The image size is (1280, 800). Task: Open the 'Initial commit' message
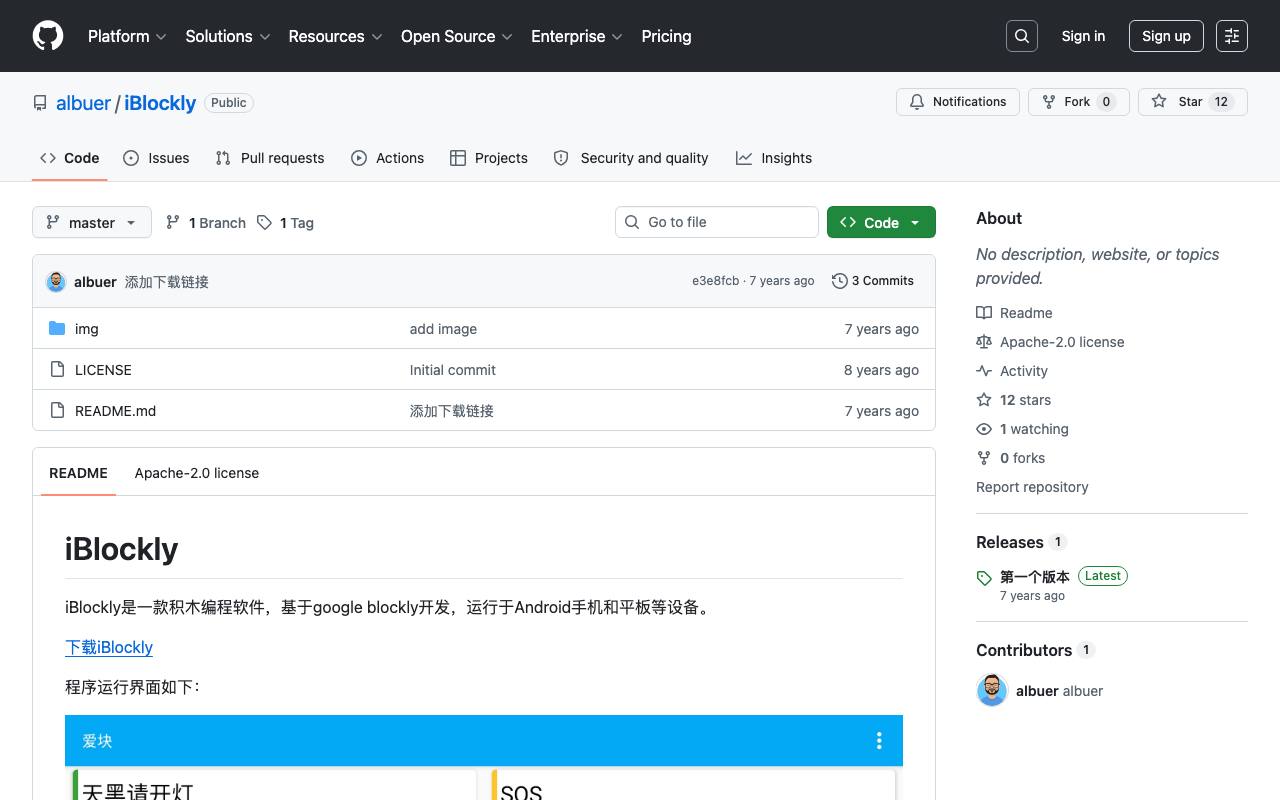[453, 370]
